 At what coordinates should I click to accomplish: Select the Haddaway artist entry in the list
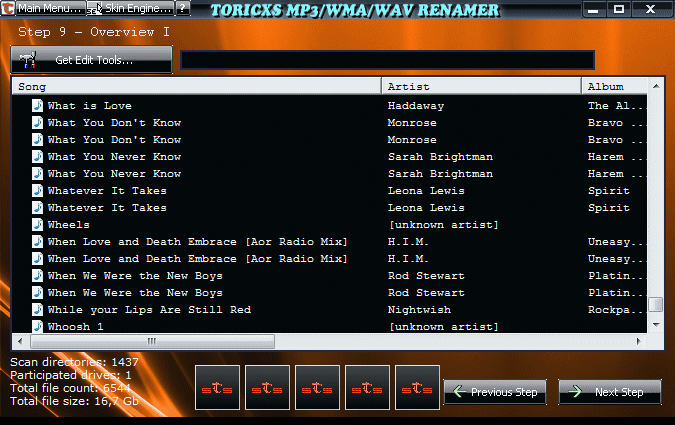click(413, 106)
